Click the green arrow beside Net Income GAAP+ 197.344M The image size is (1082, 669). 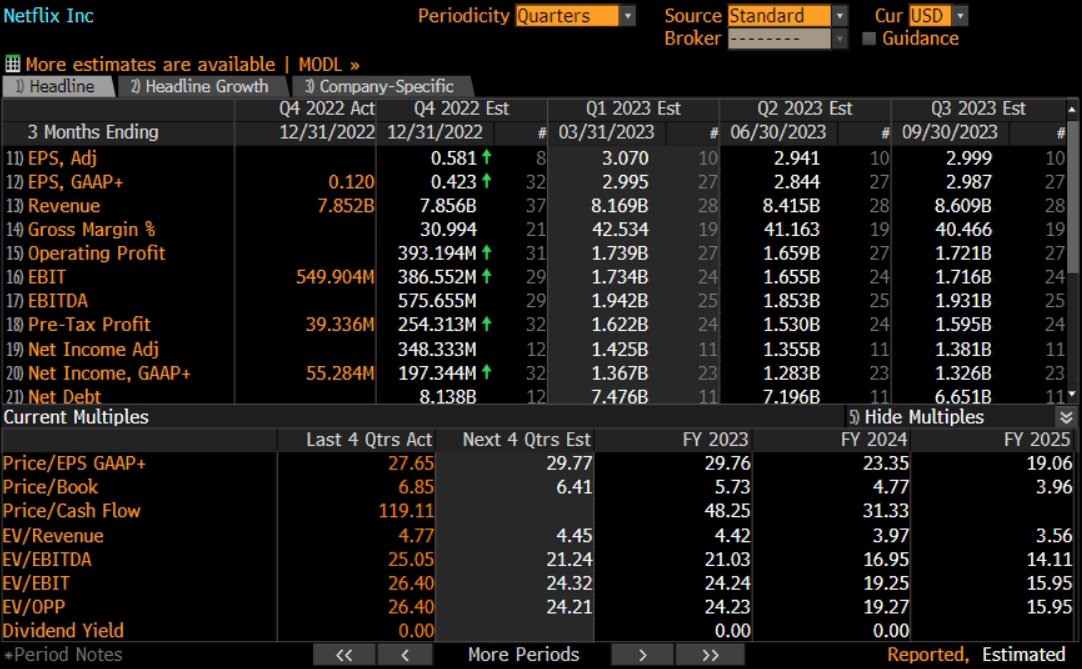tap(486, 373)
